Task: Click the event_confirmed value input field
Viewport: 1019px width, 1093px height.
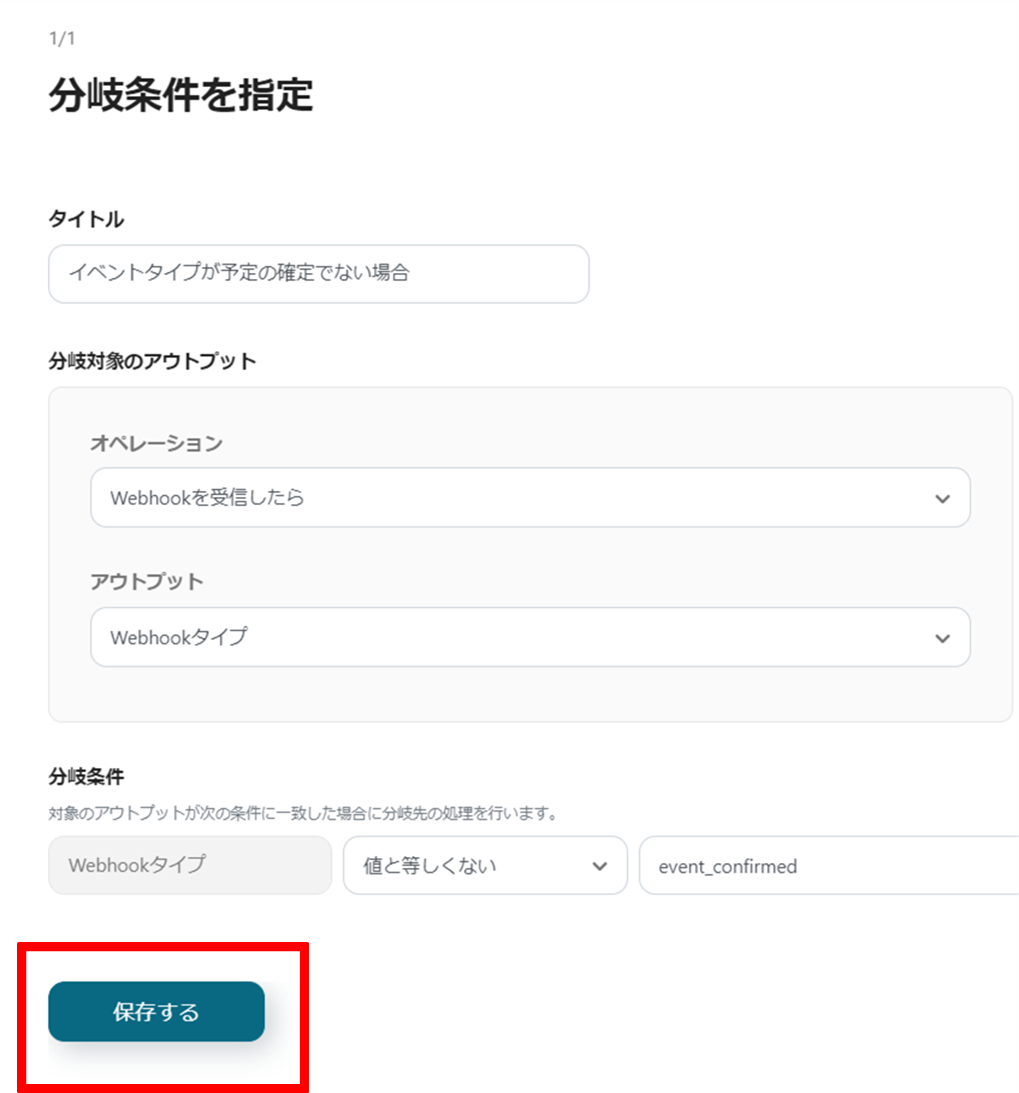Action: (830, 866)
